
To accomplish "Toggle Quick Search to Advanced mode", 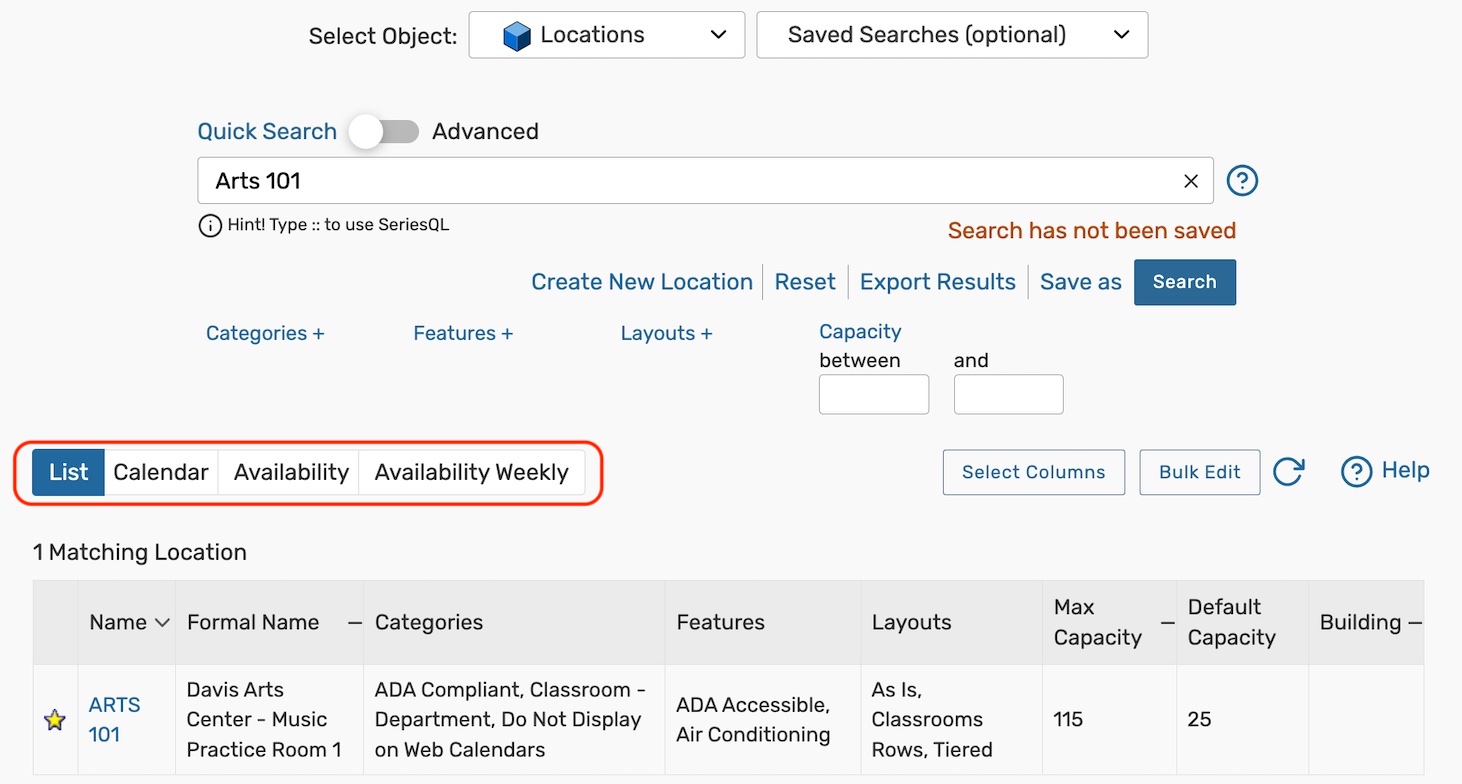I will pyautogui.click(x=384, y=132).
